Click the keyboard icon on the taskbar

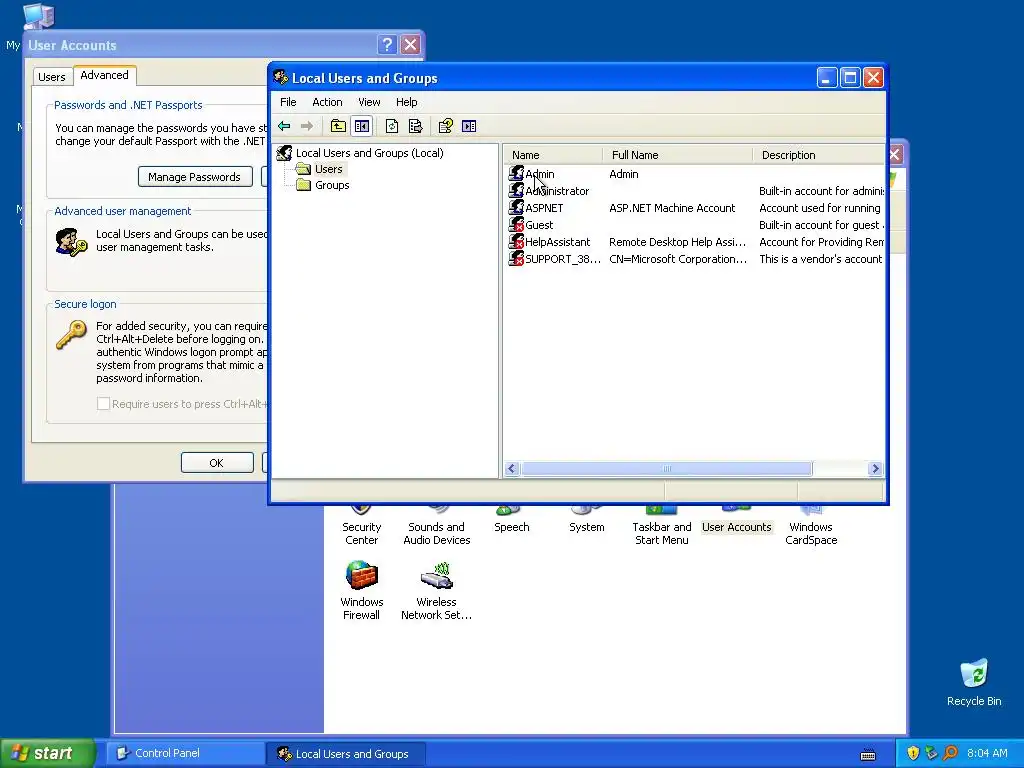click(x=868, y=754)
